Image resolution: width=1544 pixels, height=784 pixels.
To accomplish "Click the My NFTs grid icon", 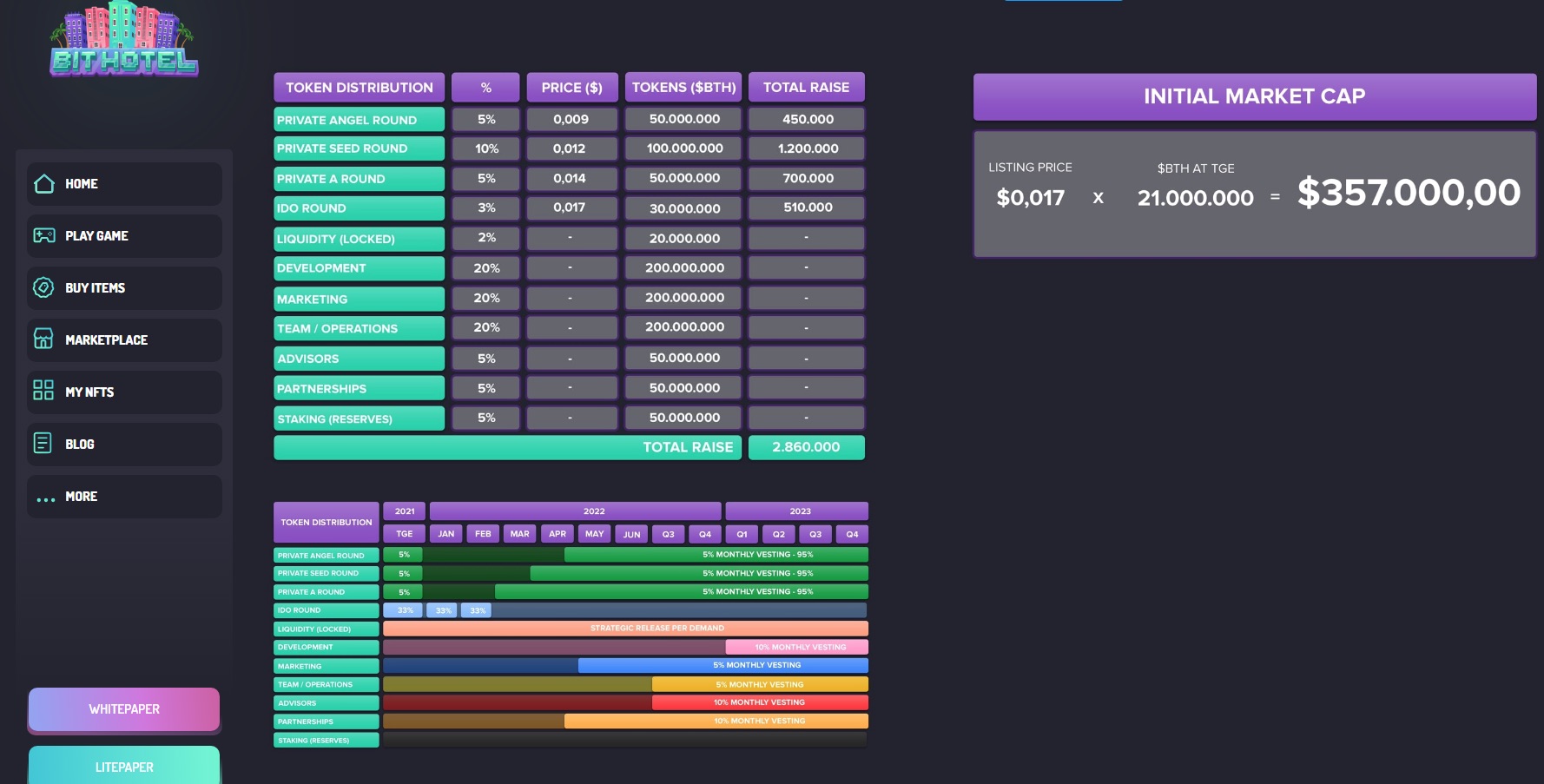I will pos(43,391).
